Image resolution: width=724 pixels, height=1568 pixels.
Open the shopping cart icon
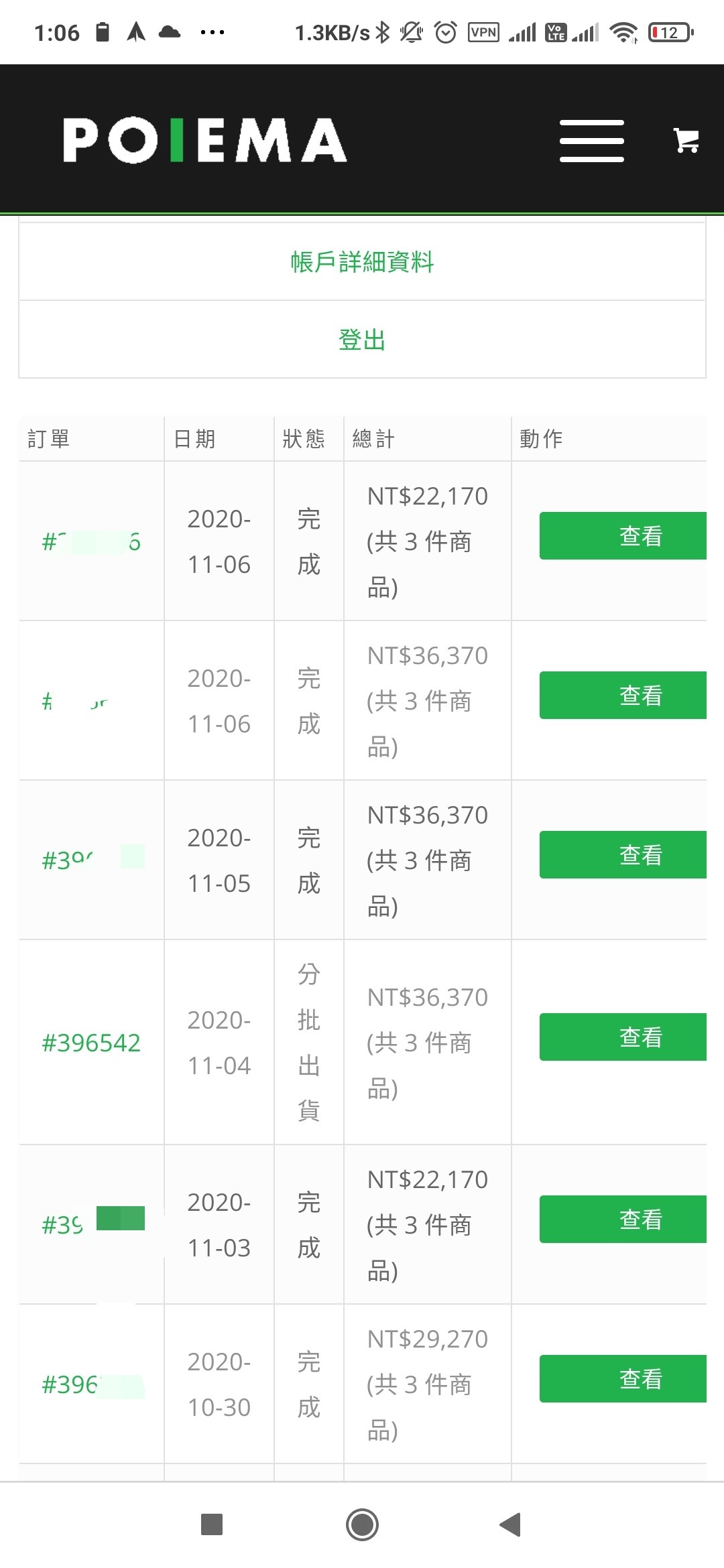point(686,141)
